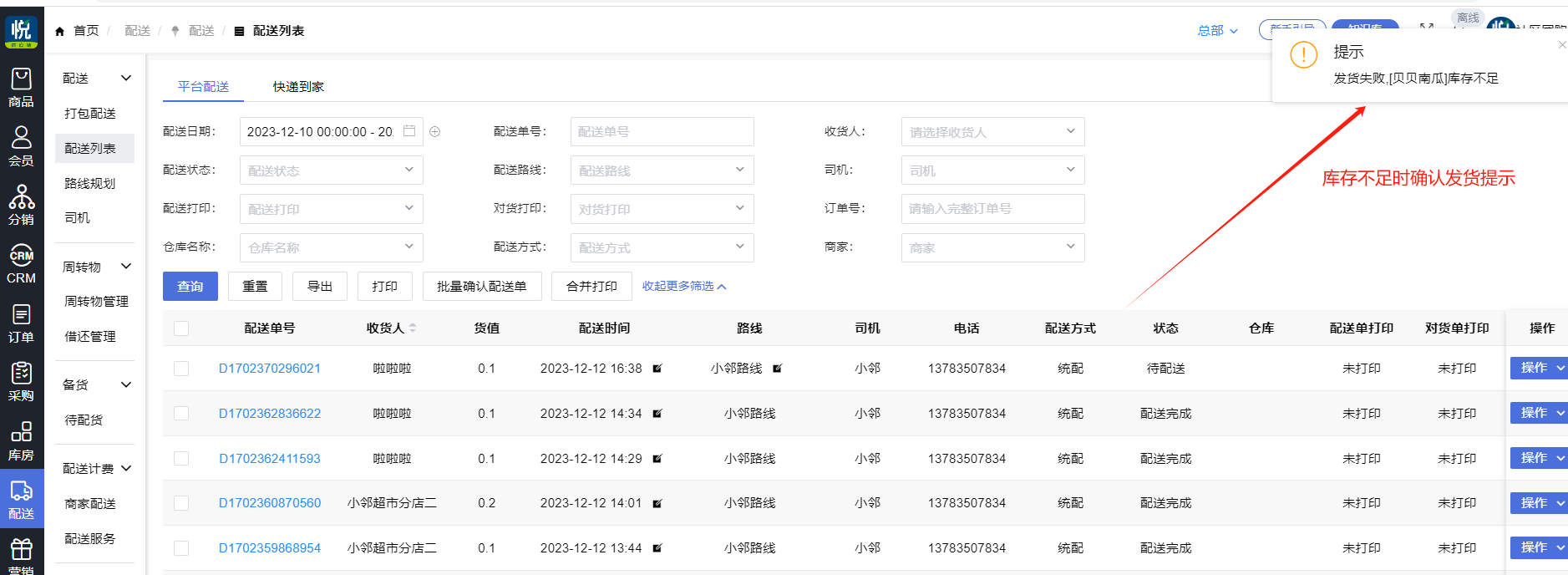Viewport: 1568px width, 575px height.
Task: Focus the 配送单号 input field
Action: [x=662, y=132]
